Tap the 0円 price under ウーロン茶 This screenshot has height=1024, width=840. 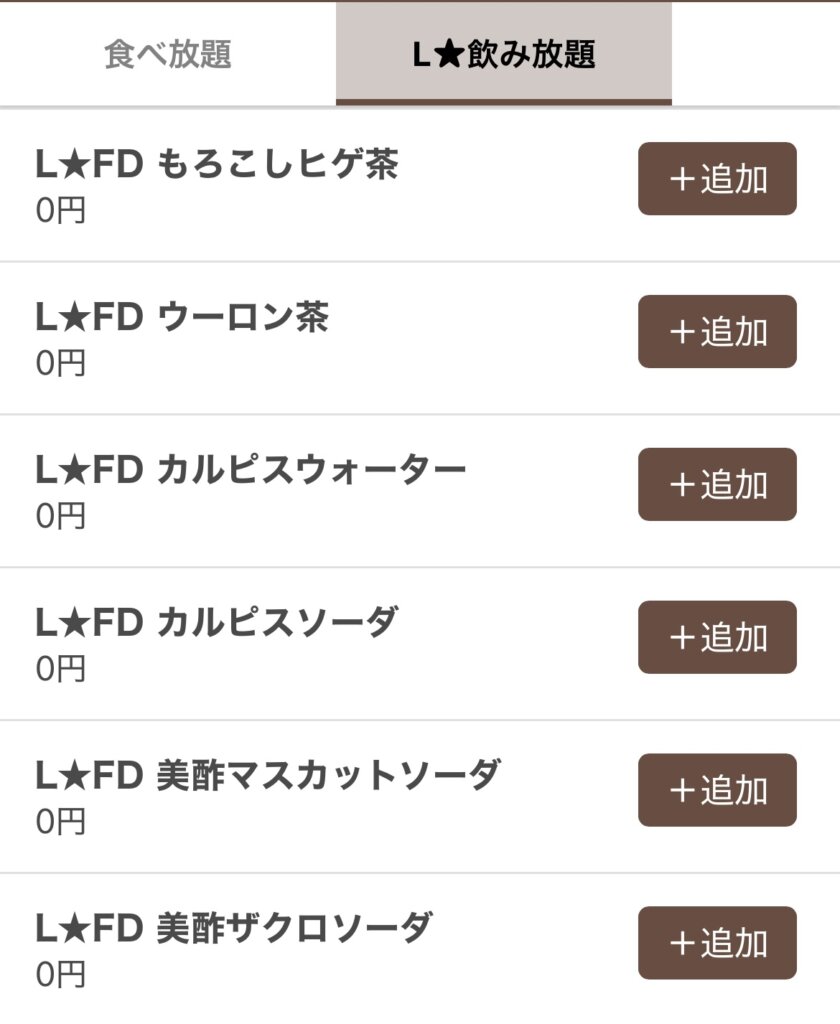[x=61, y=363]
